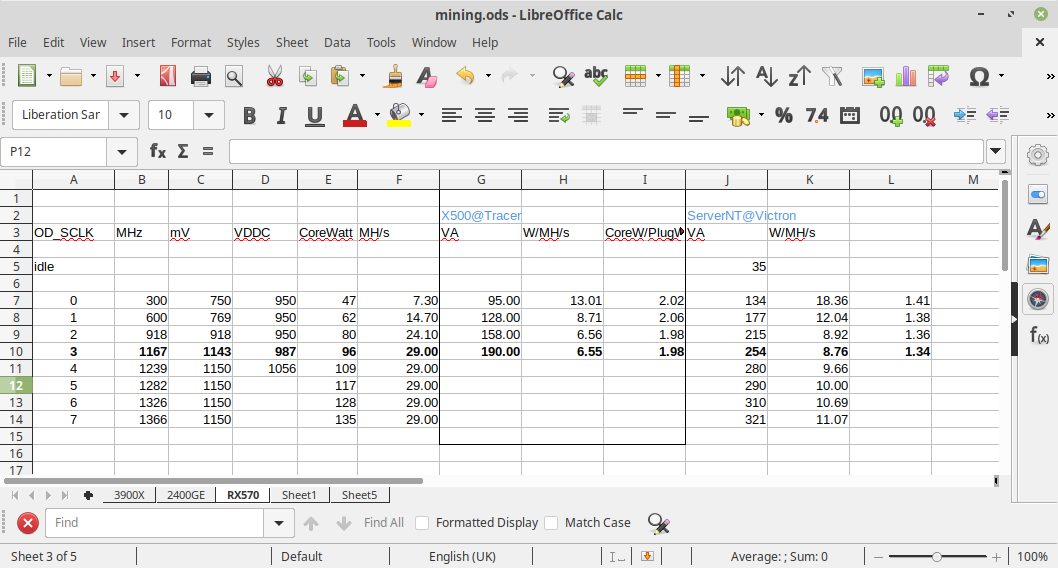Tick the Match Case checkbox
The width and height of the screenshot is (1058, 568).
[551, 522]
